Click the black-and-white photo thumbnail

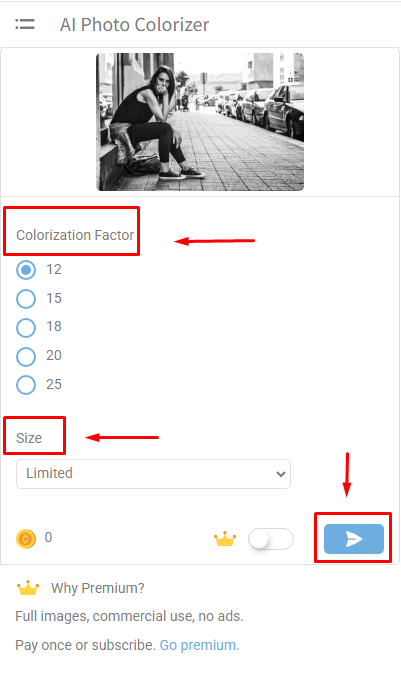pyautogui.click(x=200, y=122)
